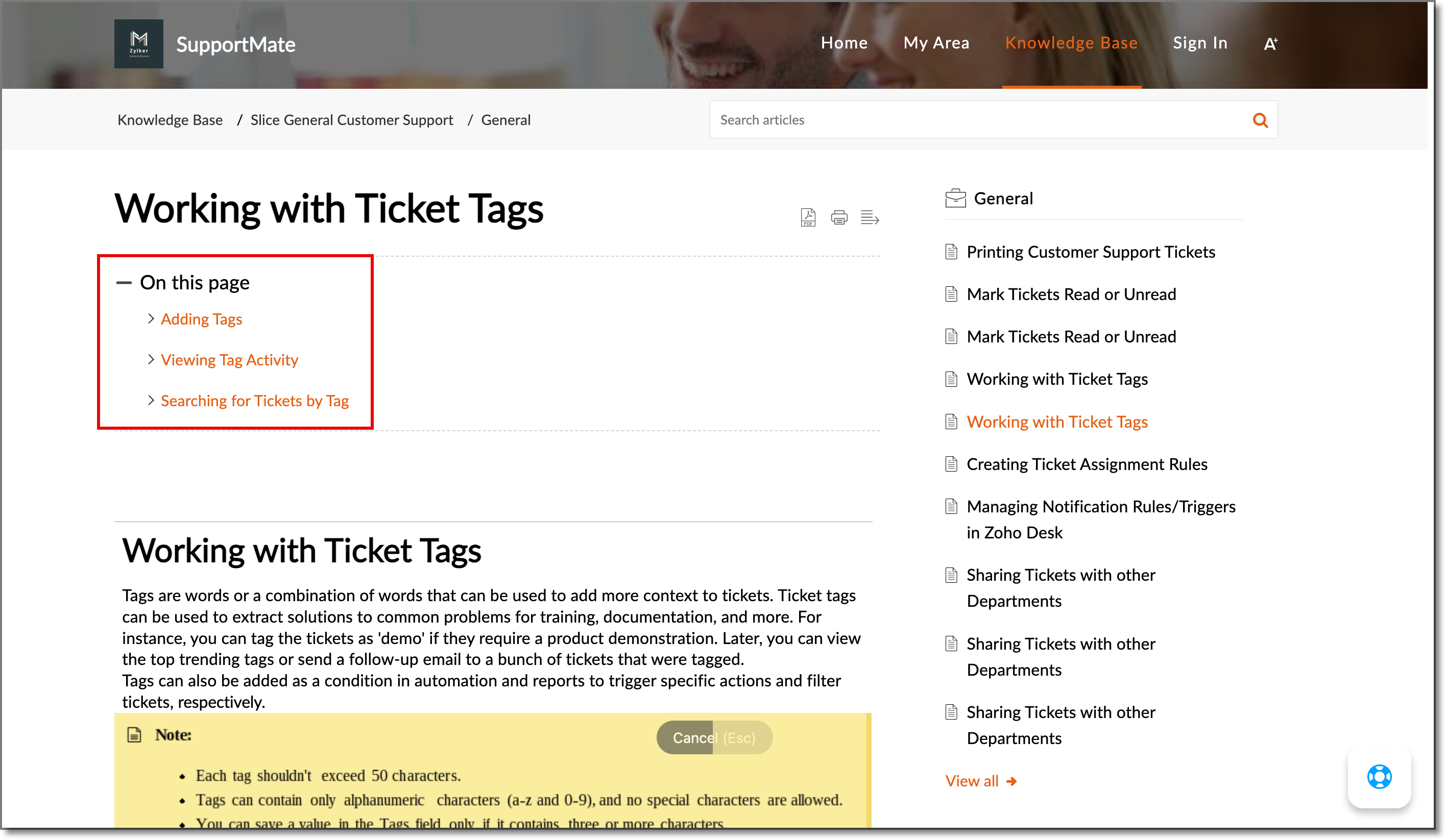This screenshot has height=840, width=1446.
Task: Toggle the reader view lines icon
Action: [870, 217]
